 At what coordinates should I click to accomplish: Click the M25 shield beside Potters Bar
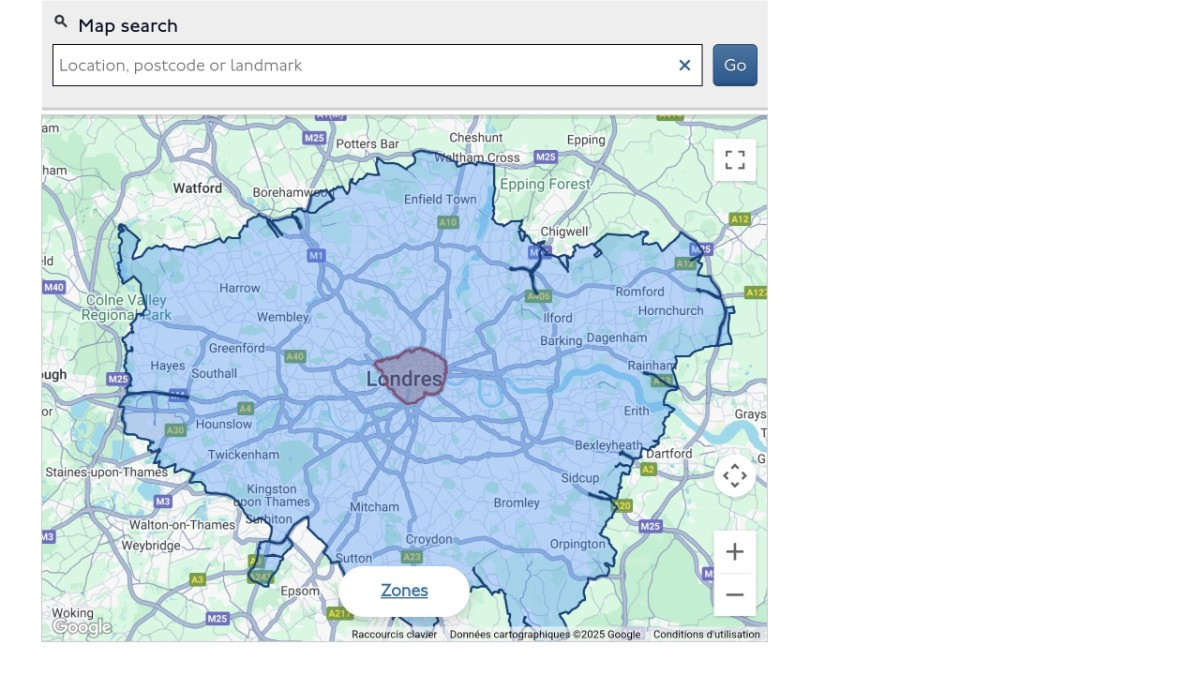pyautogui.click(x=314, y=138)
